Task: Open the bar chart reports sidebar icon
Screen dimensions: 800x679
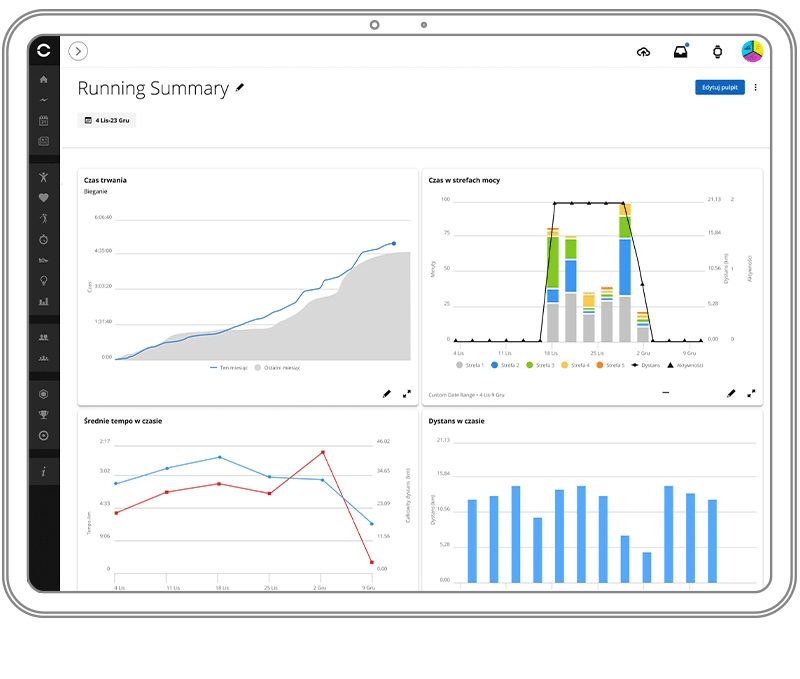Action: click(43, 301)
